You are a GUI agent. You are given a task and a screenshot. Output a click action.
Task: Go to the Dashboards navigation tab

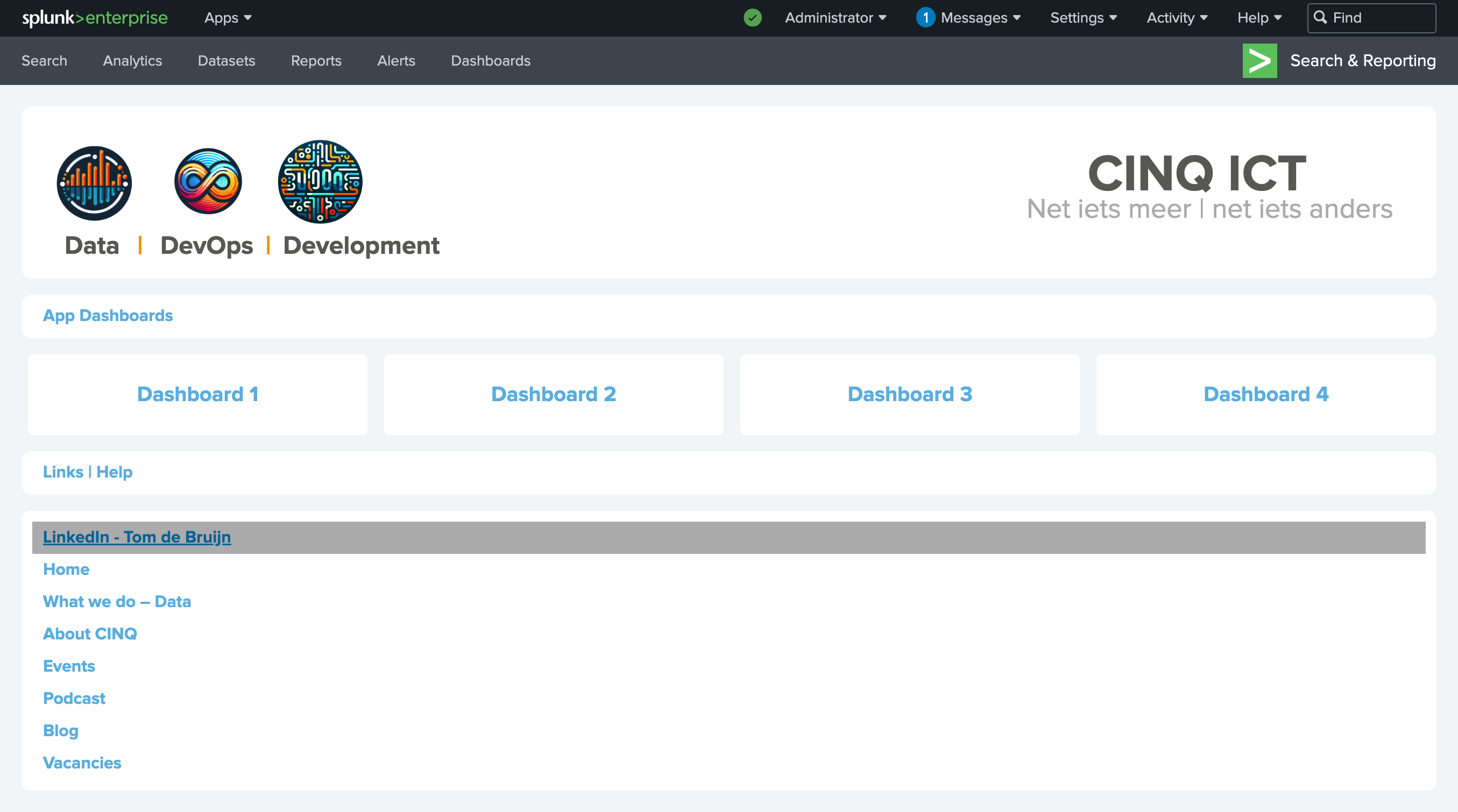pos(490,61)
